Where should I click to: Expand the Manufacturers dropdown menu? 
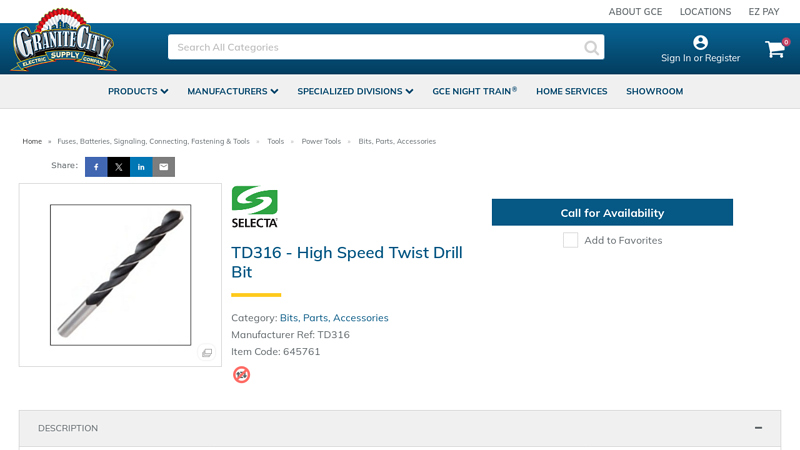point(233,91)
